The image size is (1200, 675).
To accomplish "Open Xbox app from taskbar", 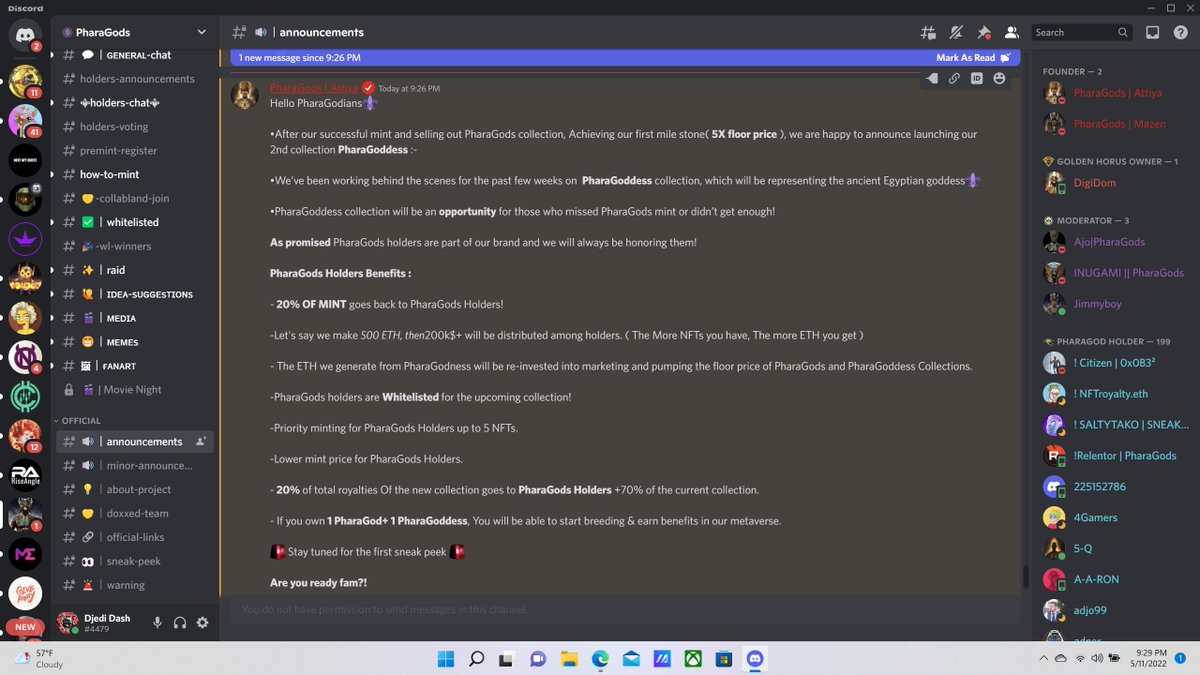I will coord(693,658).
